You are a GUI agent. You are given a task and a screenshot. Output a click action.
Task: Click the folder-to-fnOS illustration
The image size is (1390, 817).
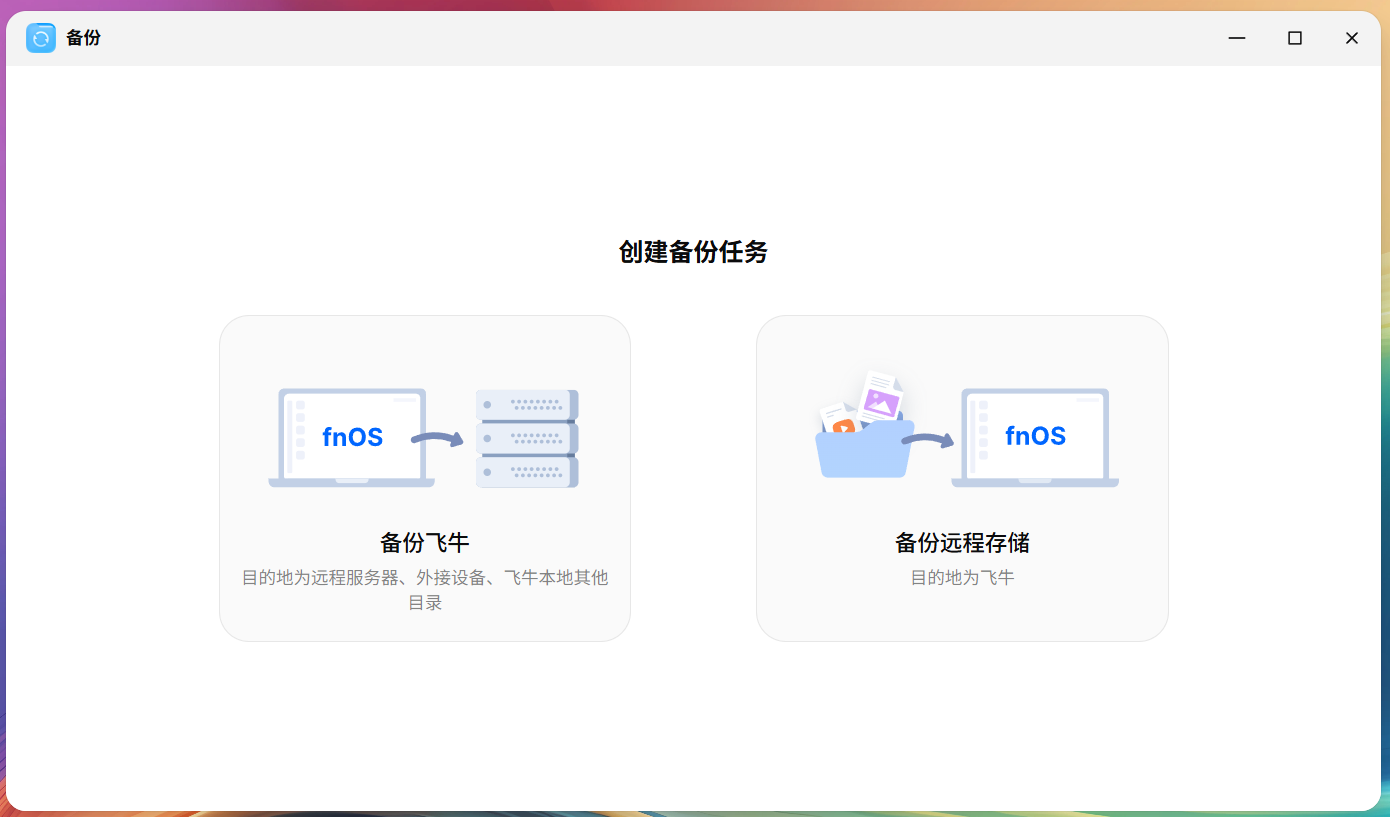(x=966, y=430)
